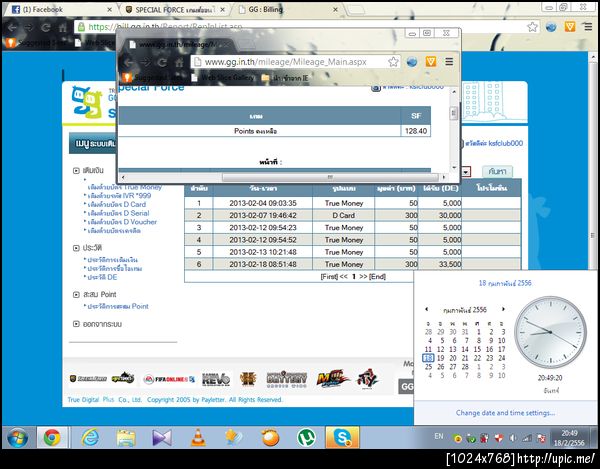The height and width of the screenshot is (469, 600).
Task: Expand the history menu section arrow
Action: pyautogui.click(x=76, y=248)
